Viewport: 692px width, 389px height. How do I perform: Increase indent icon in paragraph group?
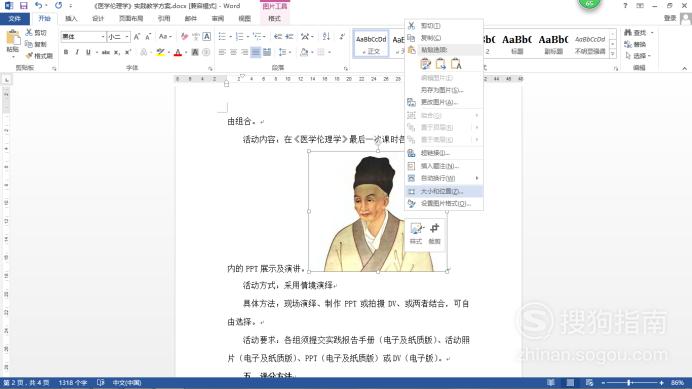[x=289, y=37]
